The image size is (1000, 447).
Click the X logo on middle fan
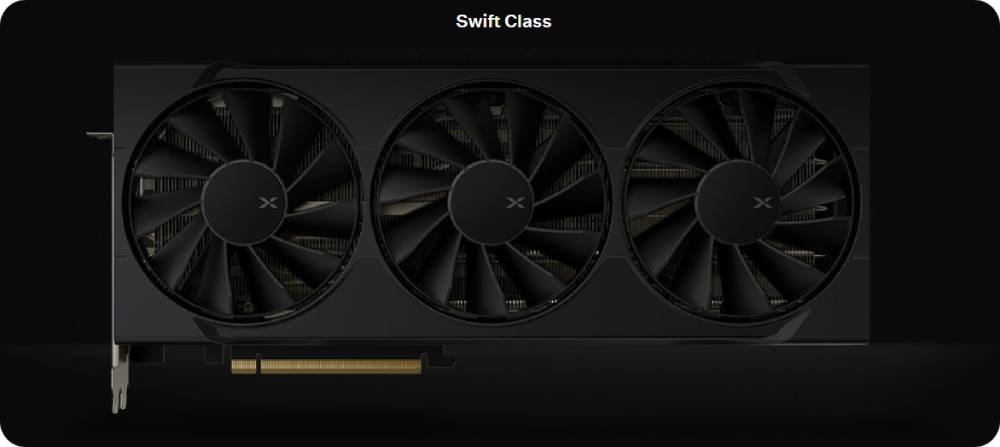pos(515,203)
